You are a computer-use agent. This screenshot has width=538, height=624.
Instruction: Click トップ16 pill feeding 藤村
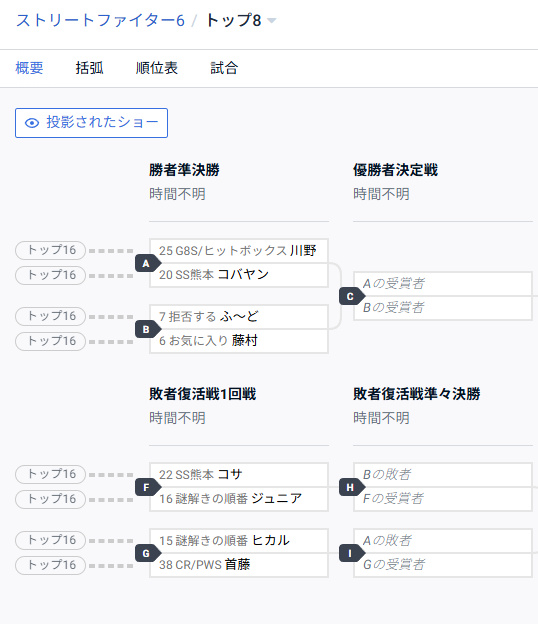51,341
